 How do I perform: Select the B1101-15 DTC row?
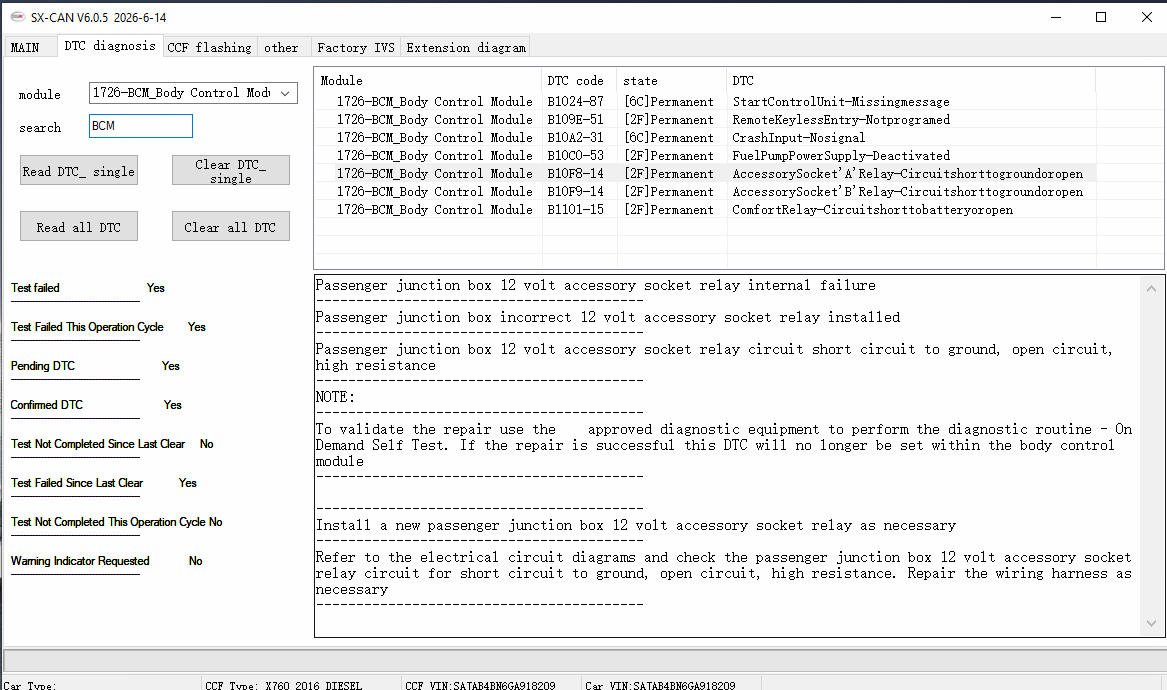pos(705,209)
